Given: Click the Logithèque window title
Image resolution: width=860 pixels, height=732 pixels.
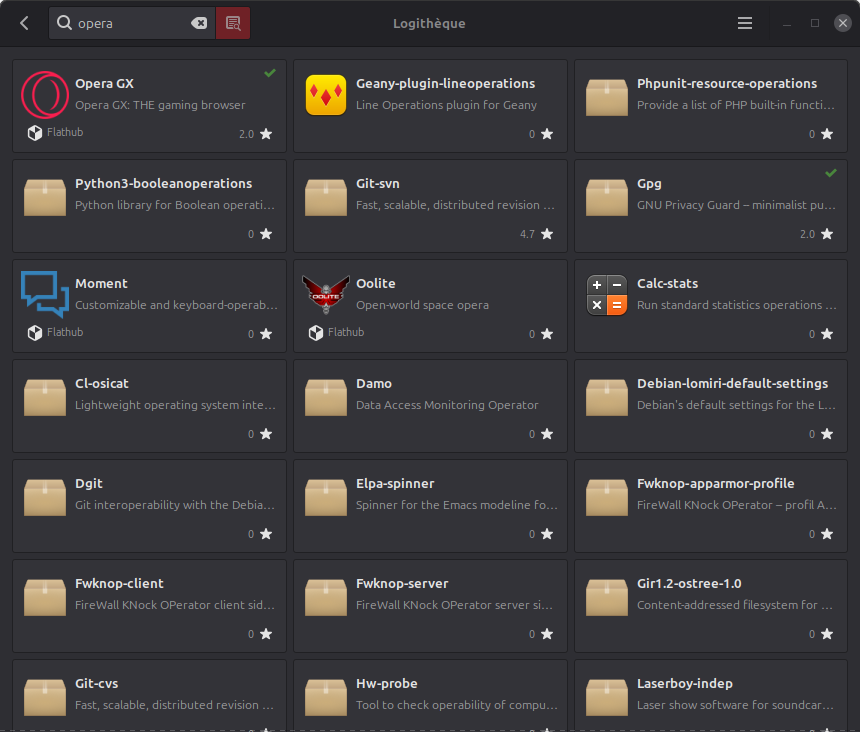Looking at the screenshot, I should pos(429,24).
